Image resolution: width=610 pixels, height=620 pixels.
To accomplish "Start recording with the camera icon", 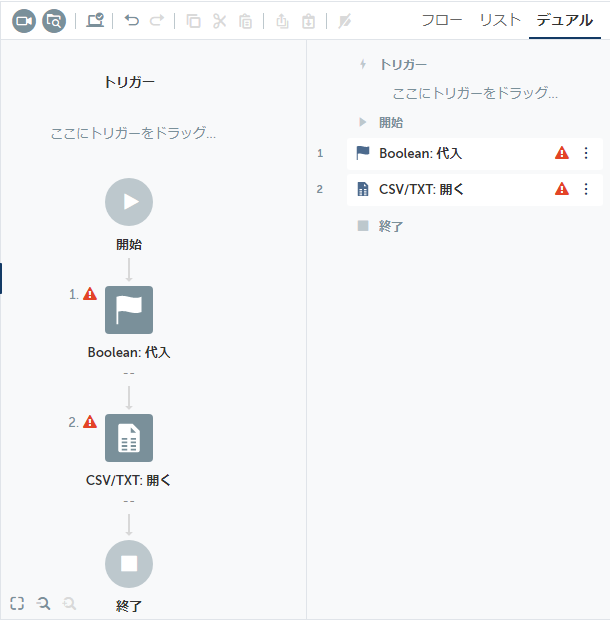I will point(24,21).
